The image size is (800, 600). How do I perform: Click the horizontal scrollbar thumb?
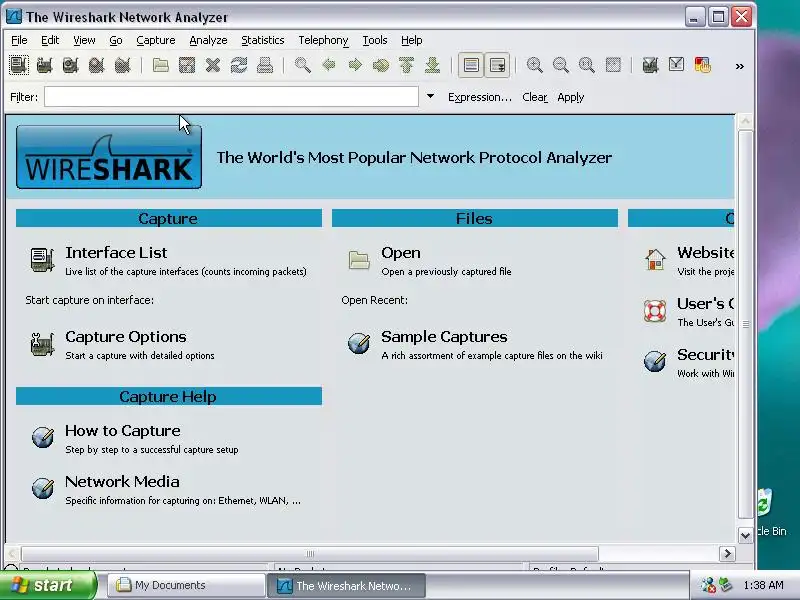(310, 554)
